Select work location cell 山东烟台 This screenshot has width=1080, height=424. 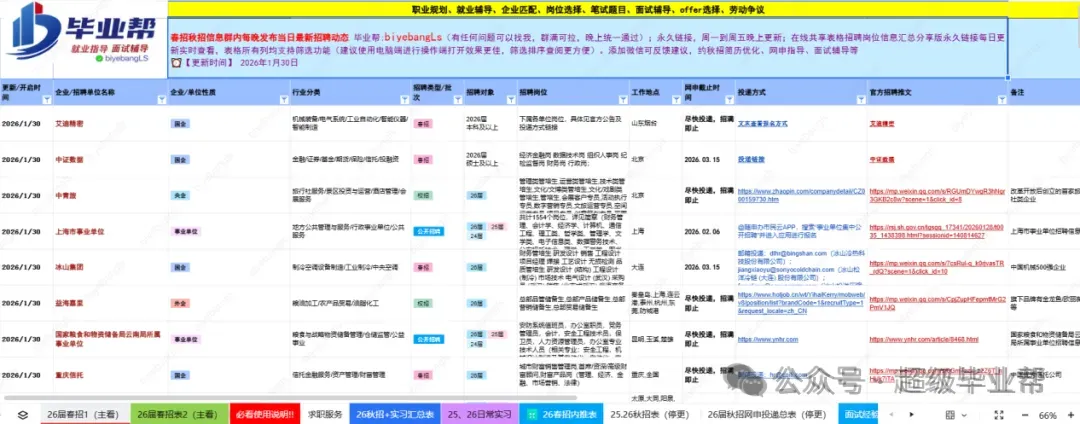(x=654, y=124)
